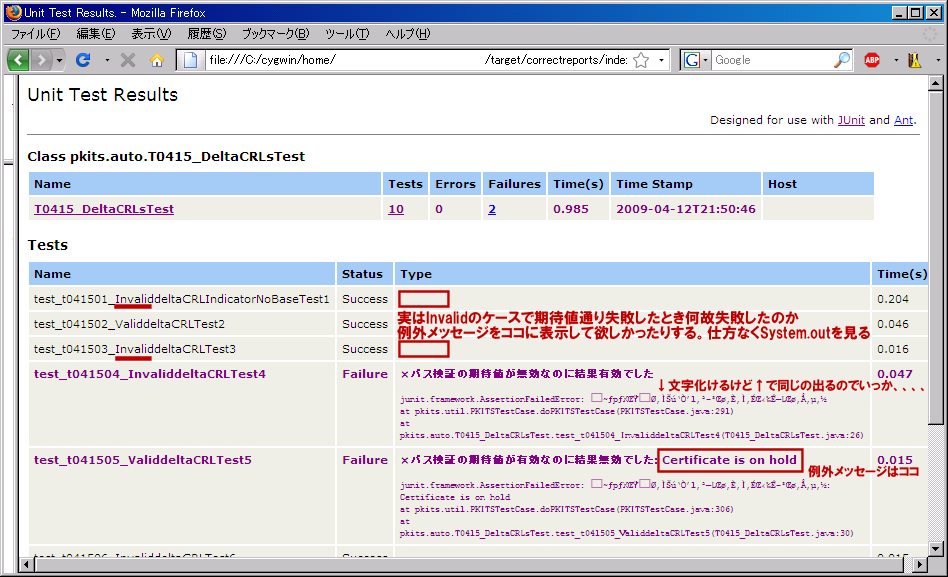Click the Forward navigation arrow
This screenshot has height=577, width=948.
41,60
